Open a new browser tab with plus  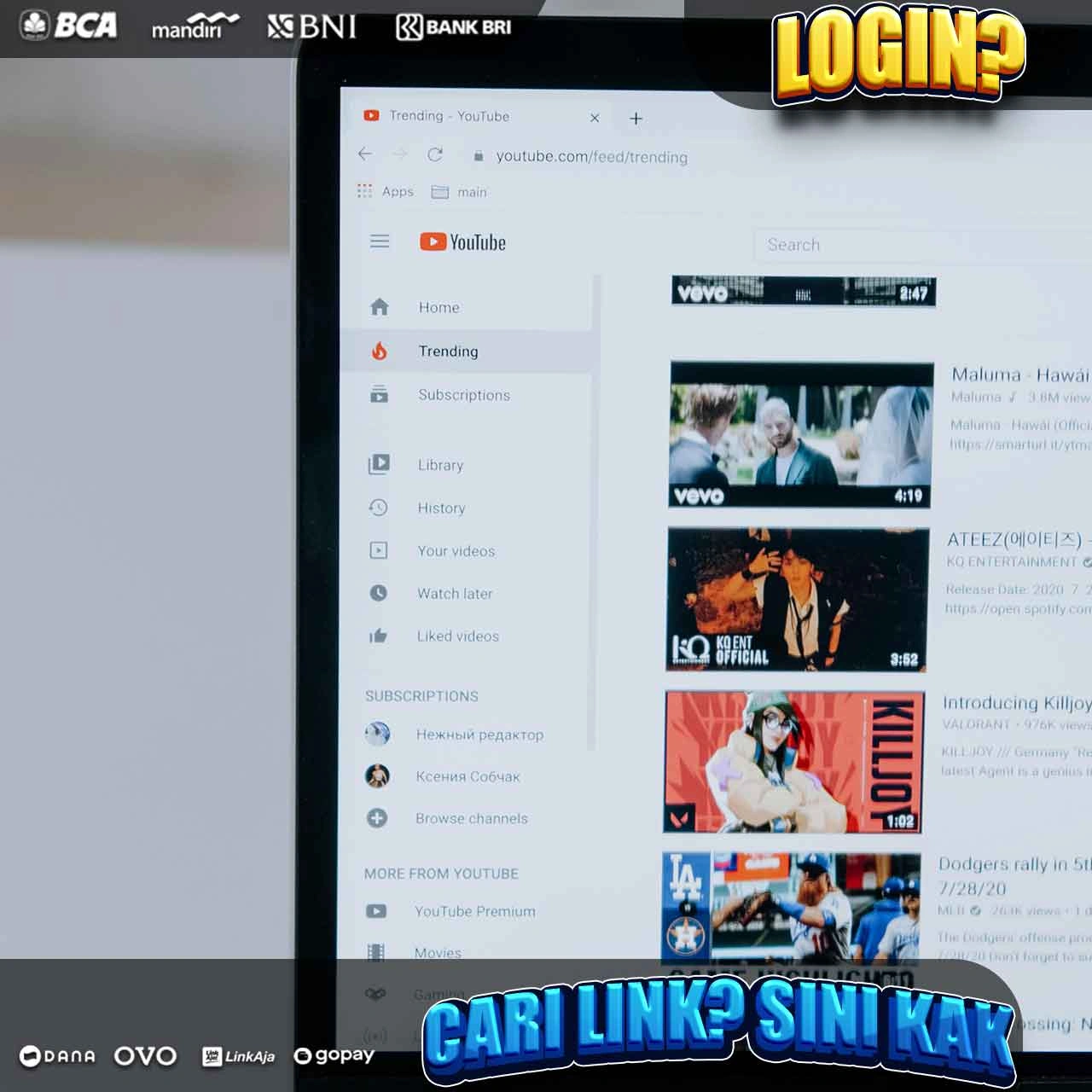coord(636,119)
